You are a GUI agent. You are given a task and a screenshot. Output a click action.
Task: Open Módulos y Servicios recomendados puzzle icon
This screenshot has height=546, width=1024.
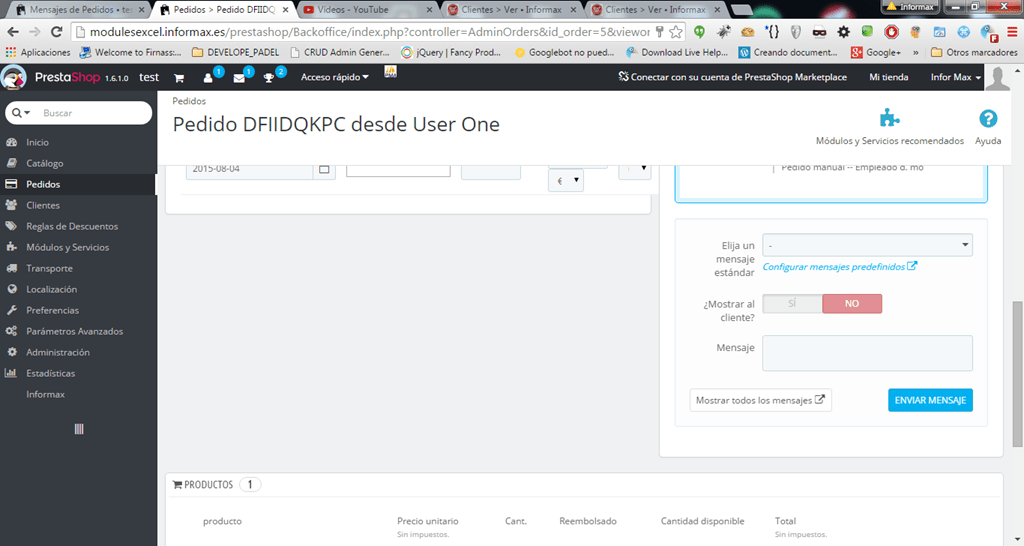[889, 118]
